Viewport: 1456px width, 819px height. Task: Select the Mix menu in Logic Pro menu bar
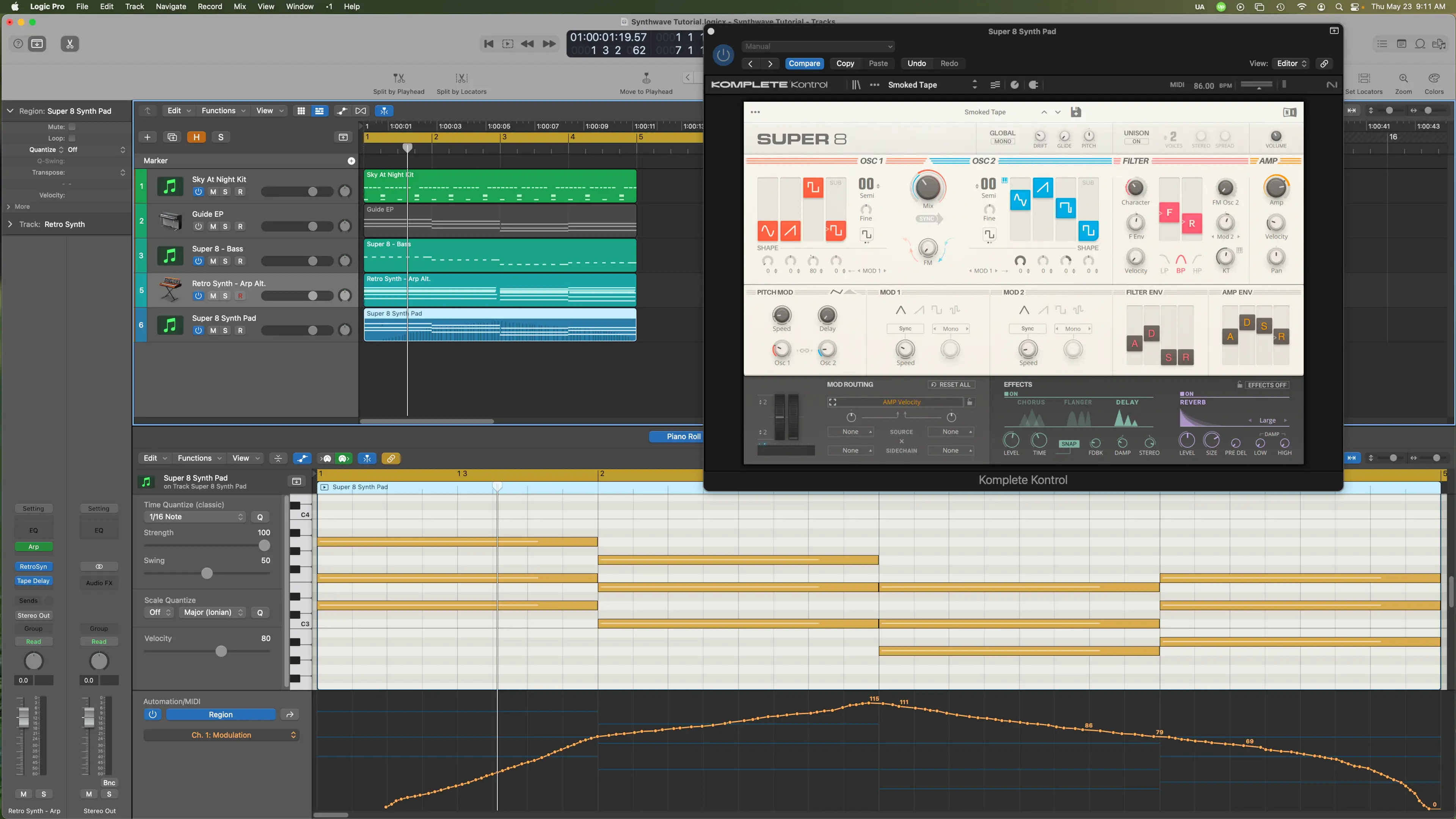[x=239, y=7]
